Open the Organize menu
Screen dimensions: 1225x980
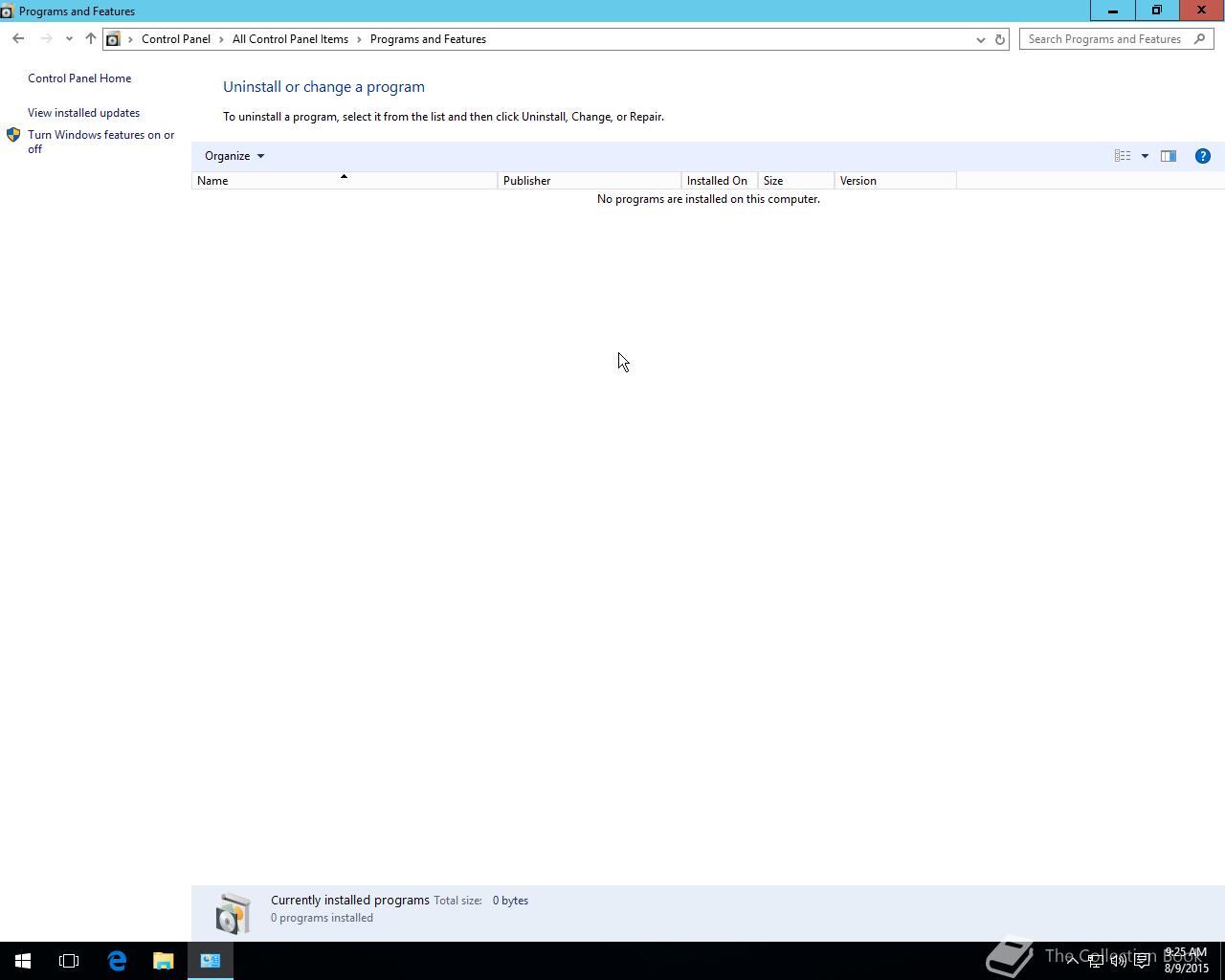tap(234, 156)
